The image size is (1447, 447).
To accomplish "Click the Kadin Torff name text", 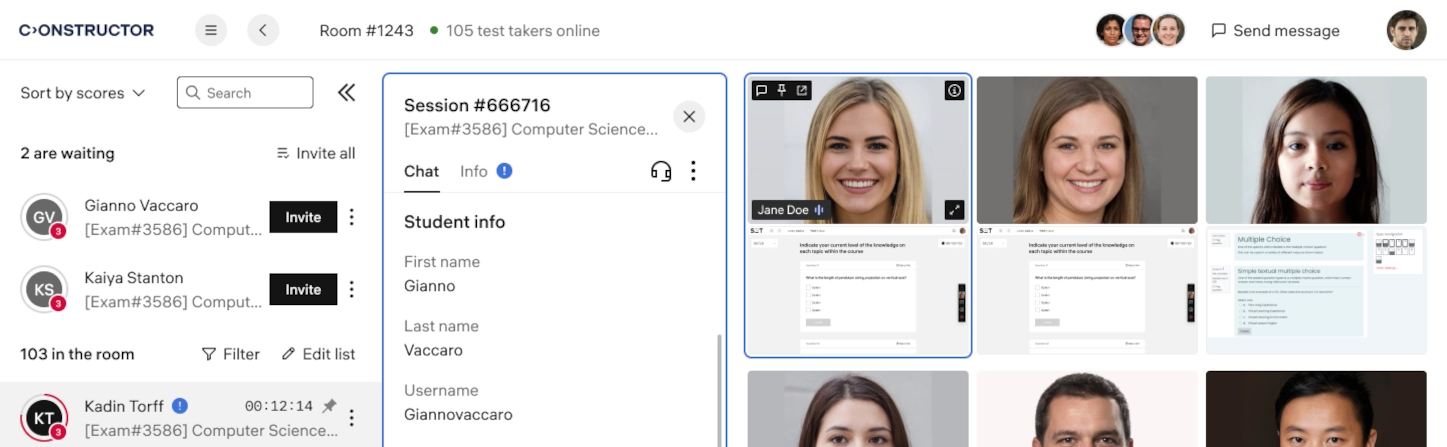I will pyautogui.click(x=124, y=406).
